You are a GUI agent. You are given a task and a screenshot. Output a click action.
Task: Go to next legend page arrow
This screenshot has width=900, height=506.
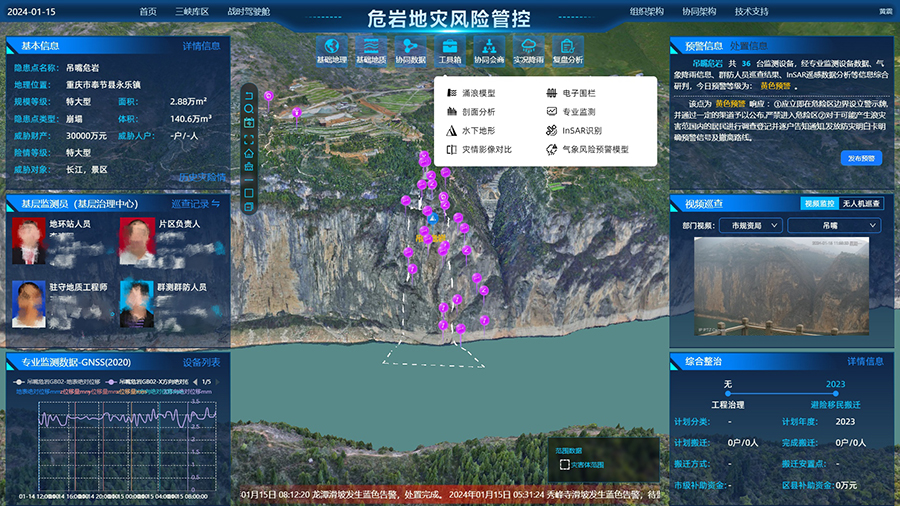(219, 381)
